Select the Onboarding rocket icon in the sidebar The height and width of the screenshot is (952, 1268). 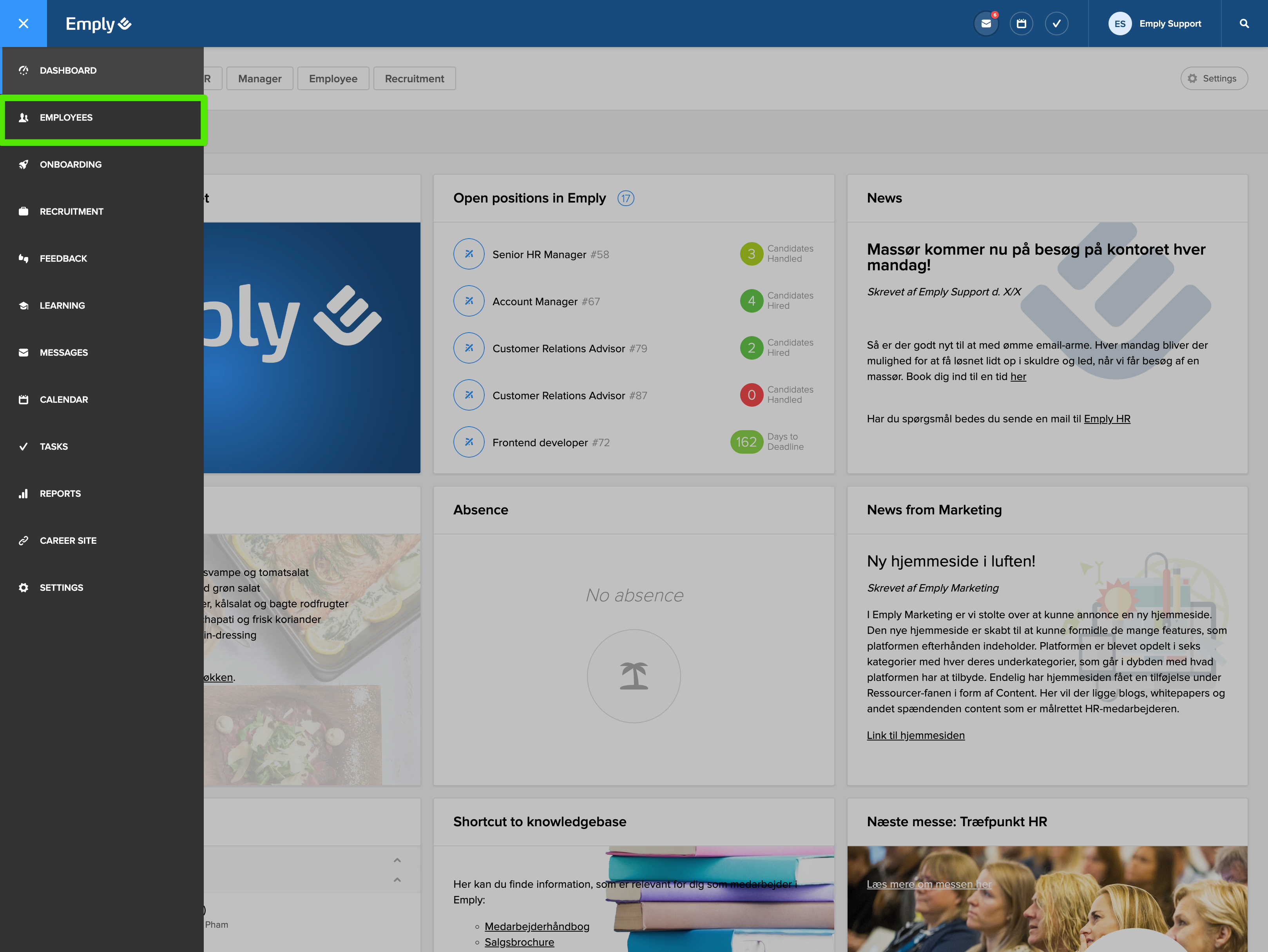[x=24, y=164]
